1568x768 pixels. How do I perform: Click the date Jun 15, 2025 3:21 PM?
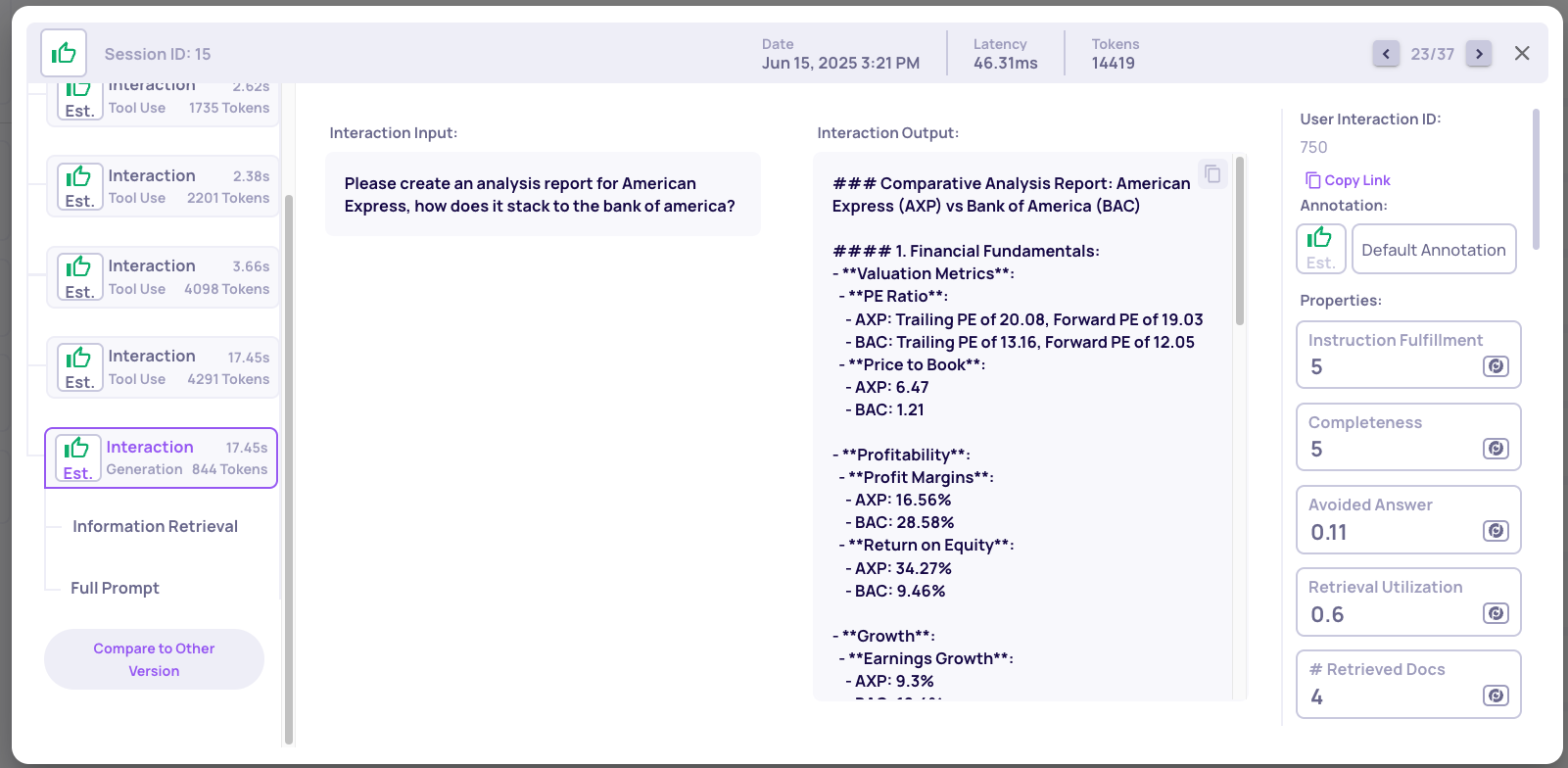click(x=840, y=63)
